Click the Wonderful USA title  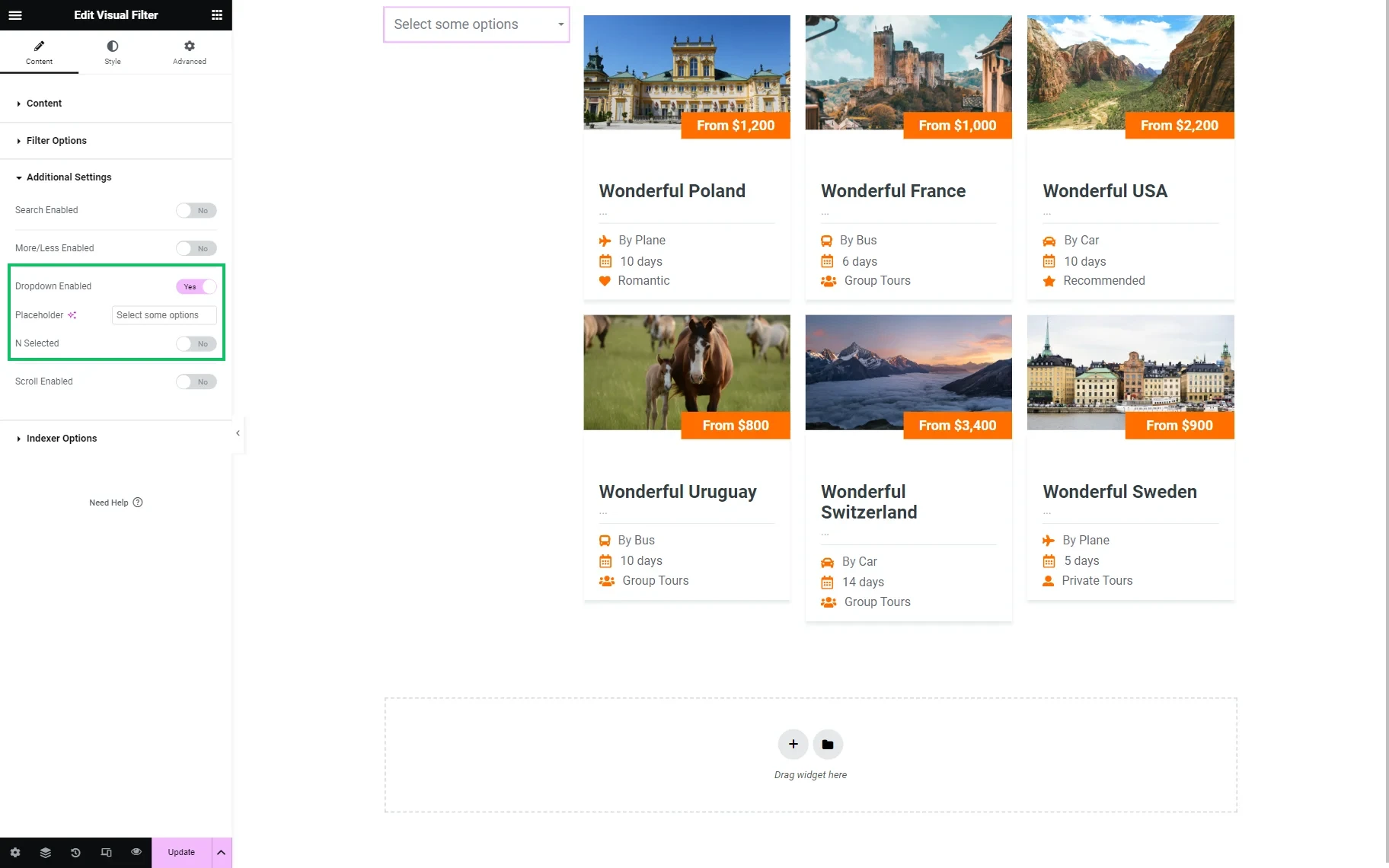pyautogui.click(x=1105, y=191)
